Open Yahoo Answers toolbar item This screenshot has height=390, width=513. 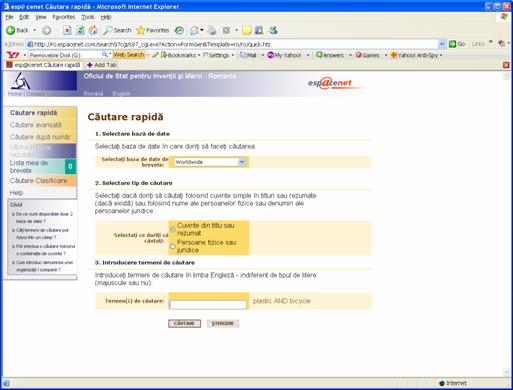point(330,55)
